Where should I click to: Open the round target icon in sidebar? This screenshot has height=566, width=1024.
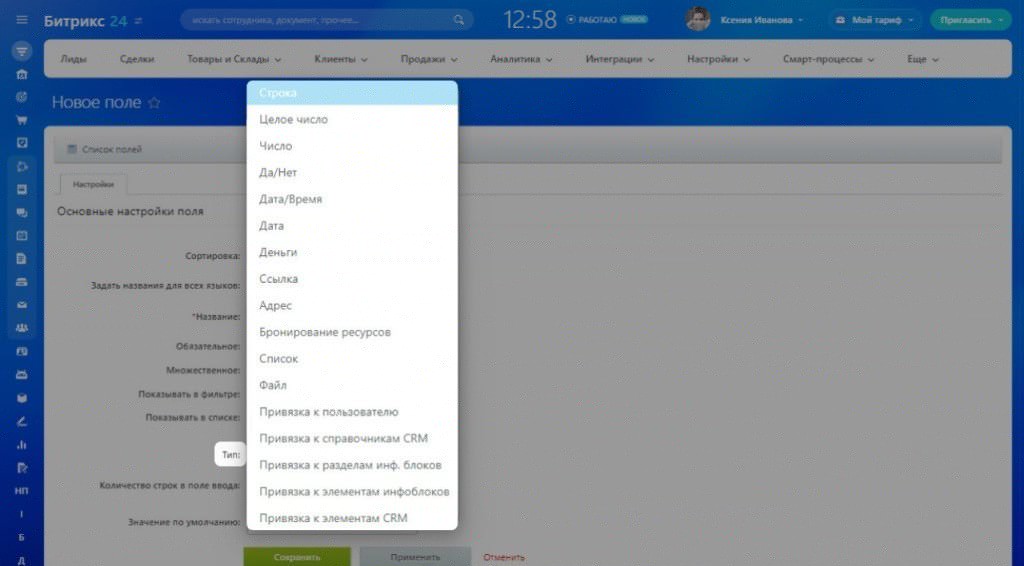[22, 97]
